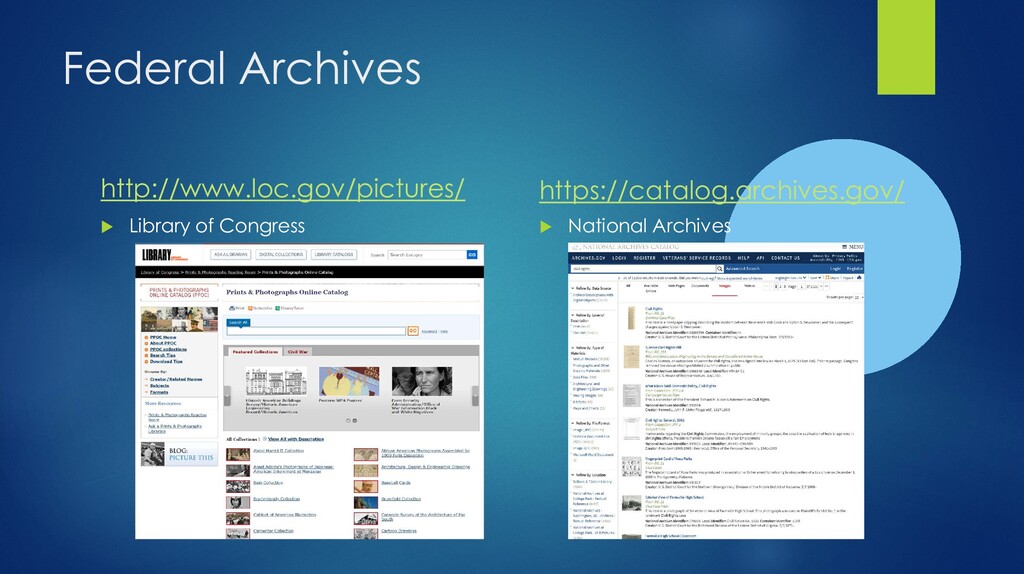Click REGISTER in the National Archives nav bar
The image size is (1024, 574).
point(644,258)
